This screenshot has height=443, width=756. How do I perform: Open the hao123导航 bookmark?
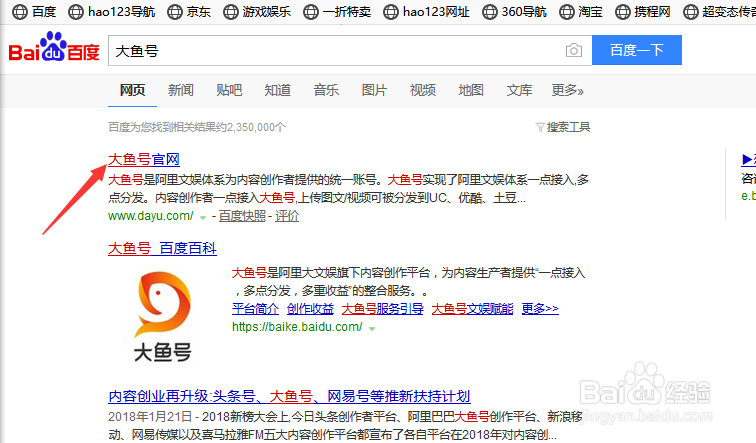(111, 12)
